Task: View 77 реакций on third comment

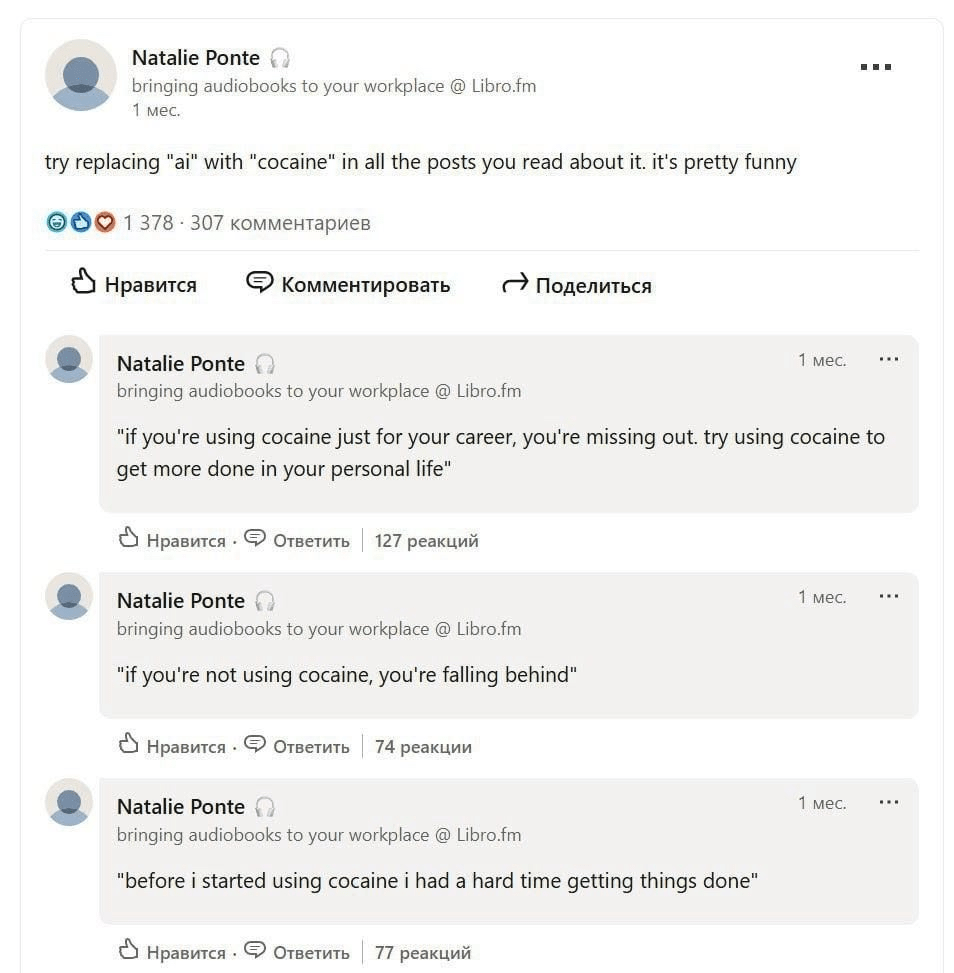Action: coord(422,953)
